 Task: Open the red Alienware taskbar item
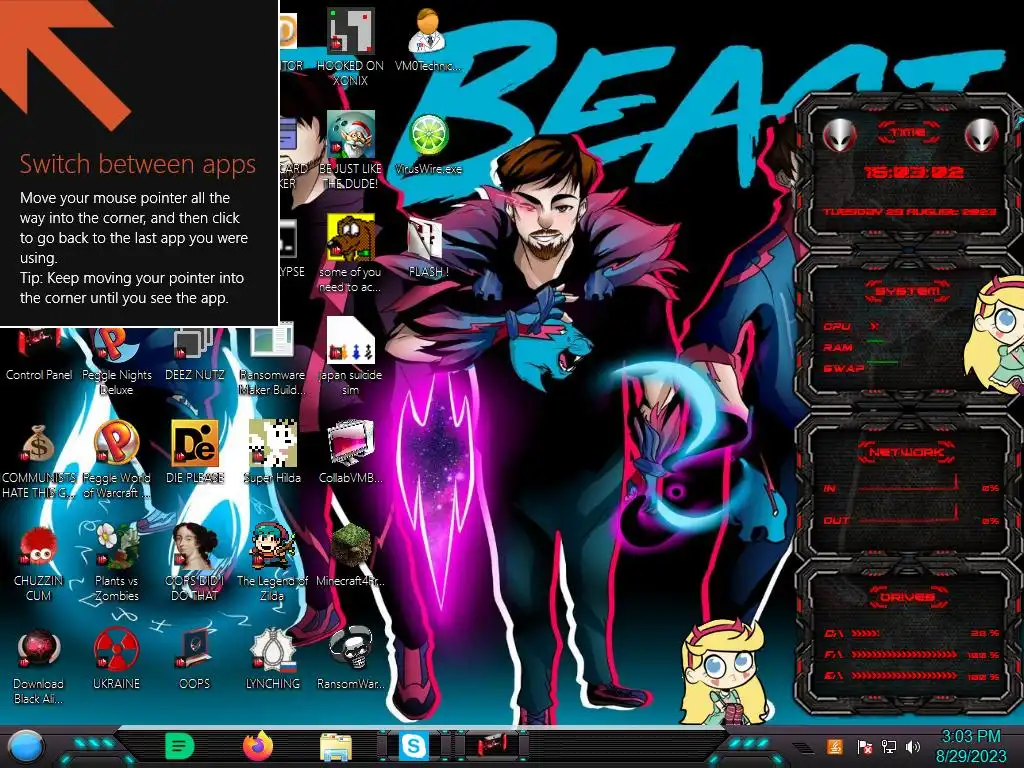(x=491, y=745)
